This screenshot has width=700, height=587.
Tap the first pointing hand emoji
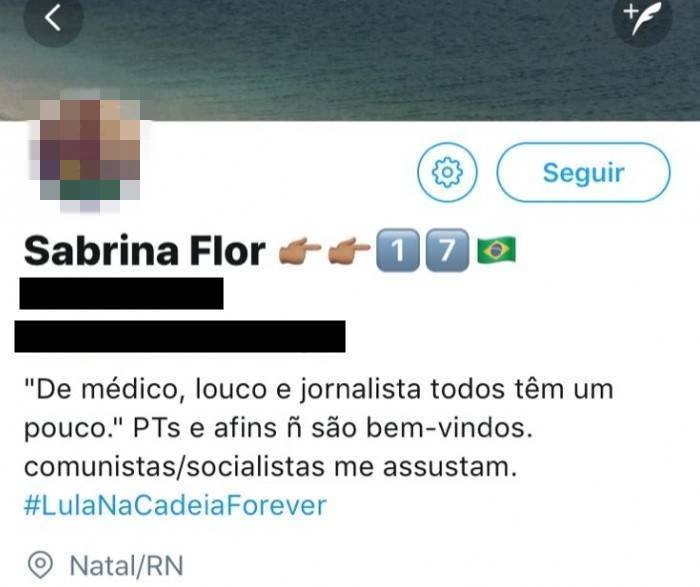[x=300, y=250]
